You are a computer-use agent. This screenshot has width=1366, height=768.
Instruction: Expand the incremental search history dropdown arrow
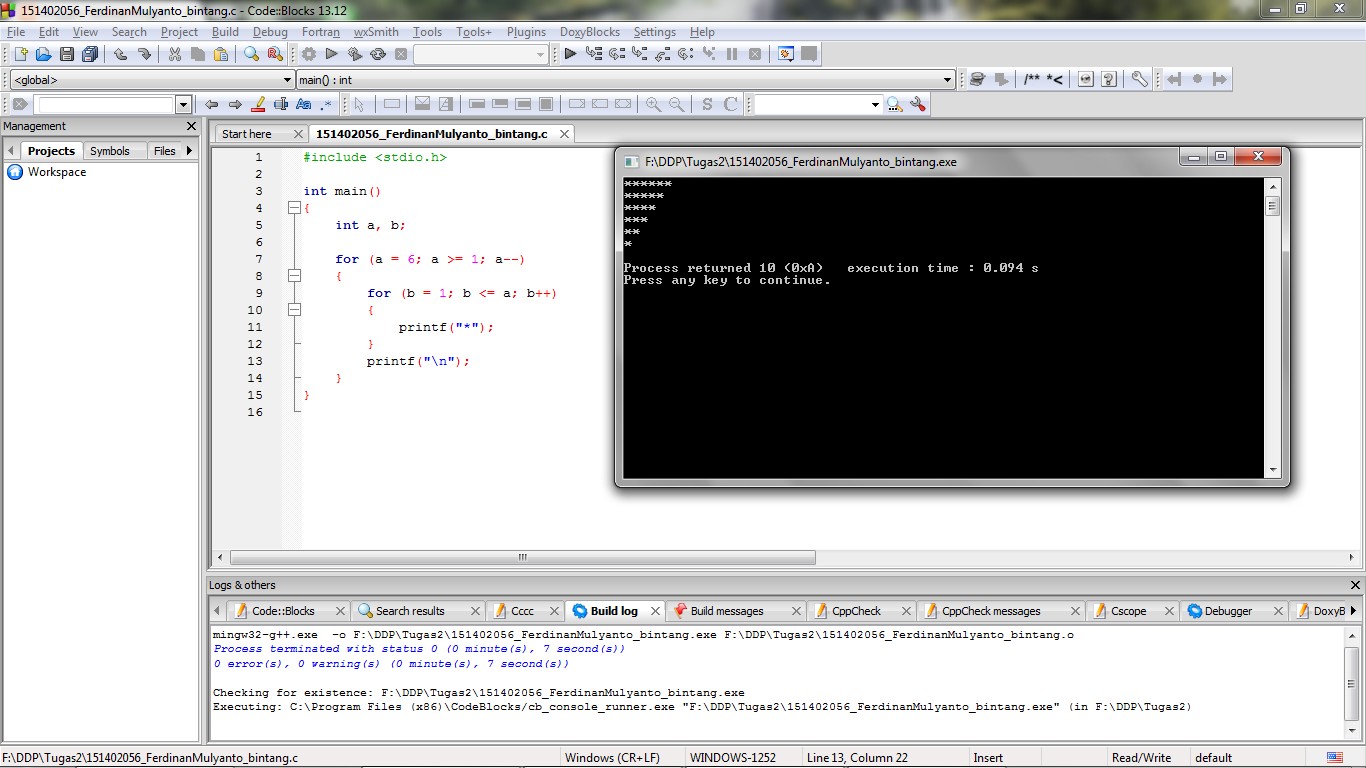pyautogui.click(x=183, y=104)
